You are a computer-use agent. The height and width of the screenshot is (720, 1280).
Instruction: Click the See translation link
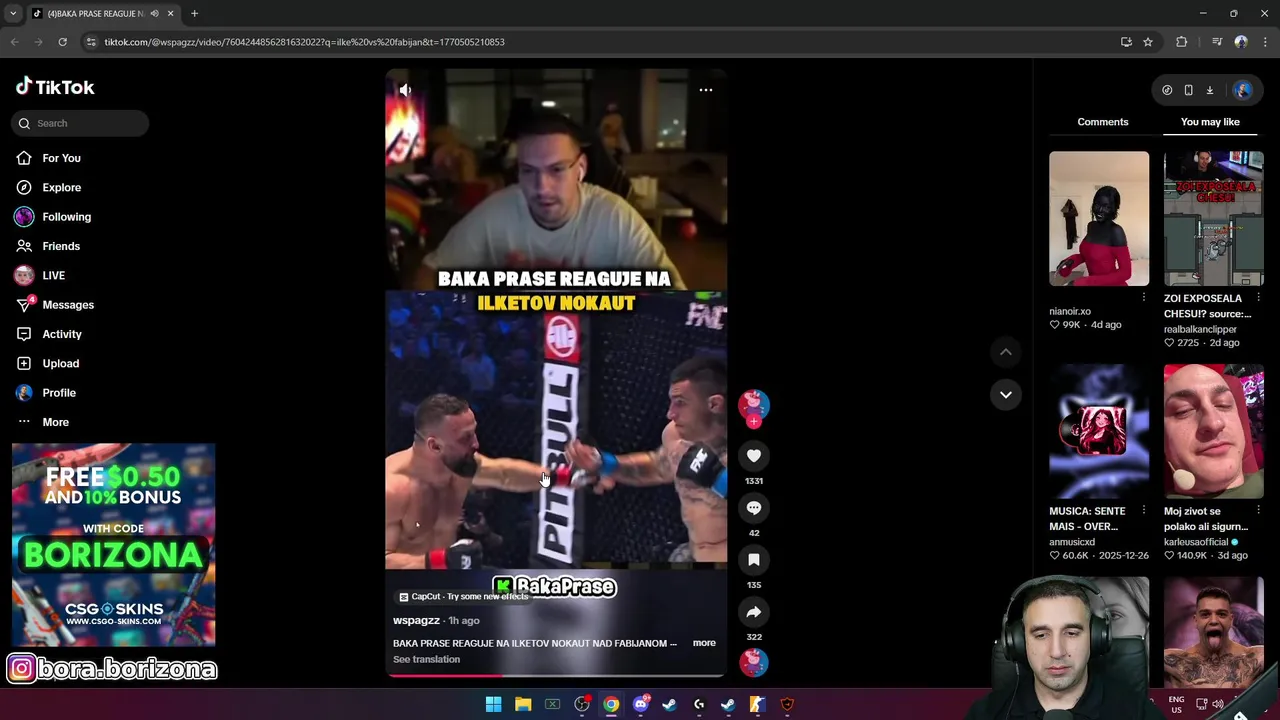click(426, 659)
